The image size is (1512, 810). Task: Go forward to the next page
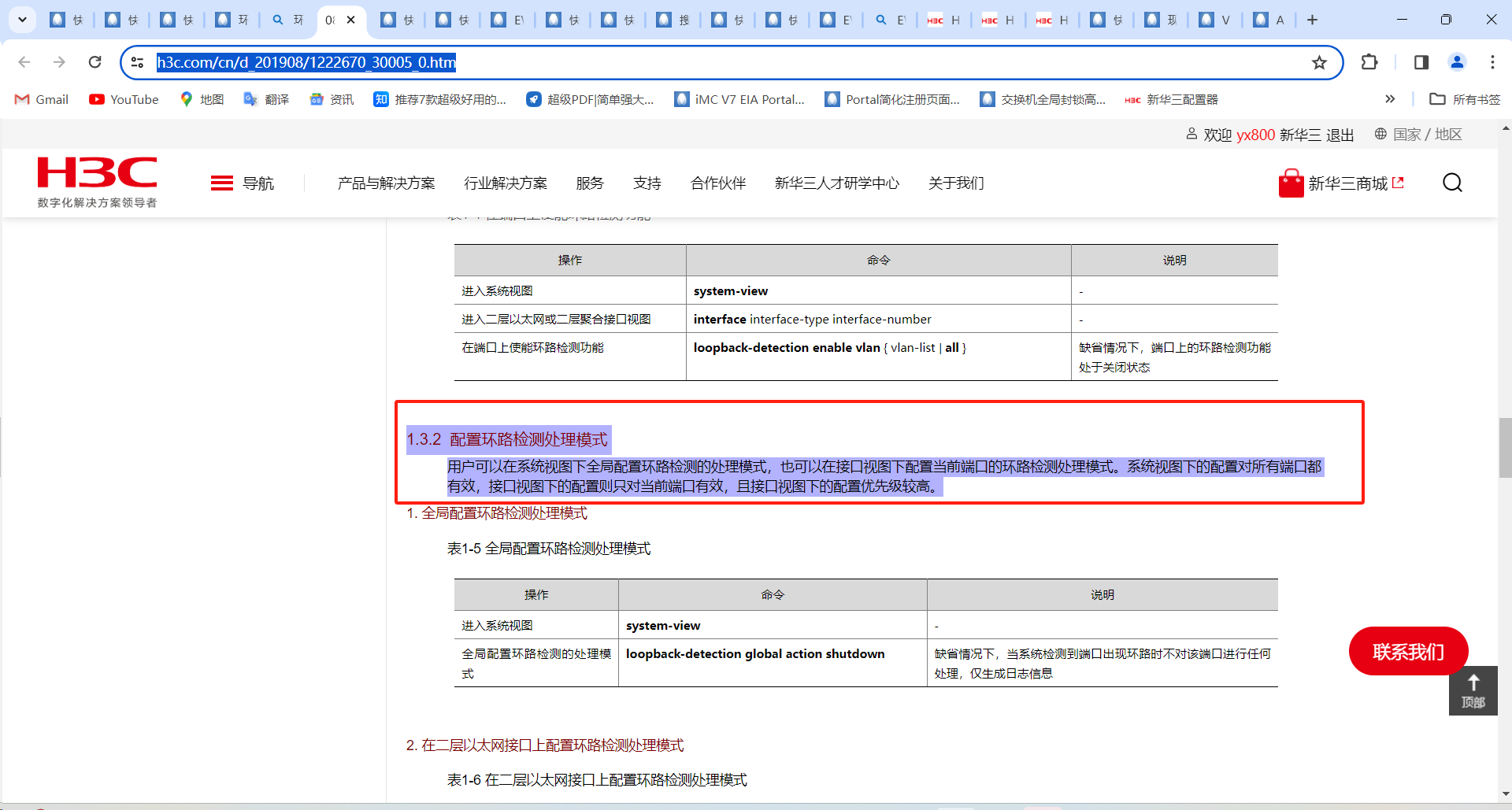(x=59, y=62)
